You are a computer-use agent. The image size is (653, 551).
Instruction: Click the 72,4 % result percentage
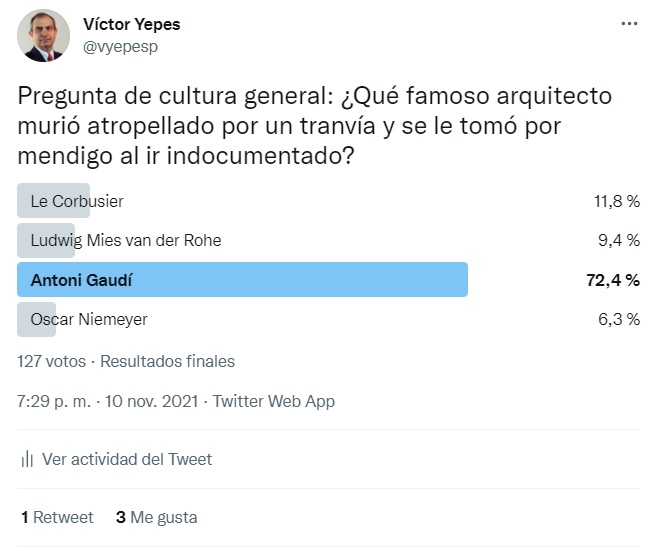[x=612, y=280]
